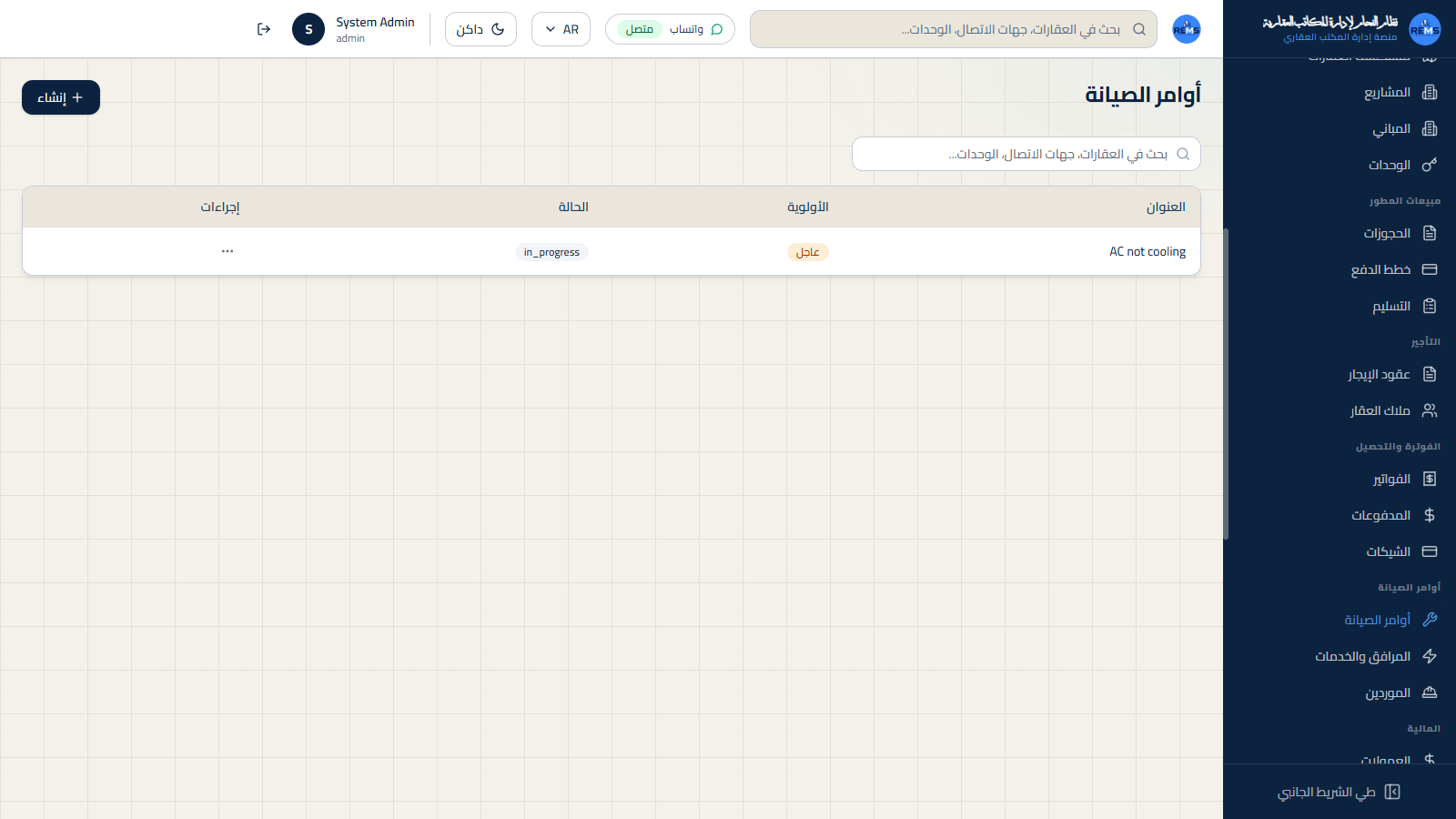Click the عقود الإيجار file icon
The image size is (1456, 819).
[x=1430, y=374]
